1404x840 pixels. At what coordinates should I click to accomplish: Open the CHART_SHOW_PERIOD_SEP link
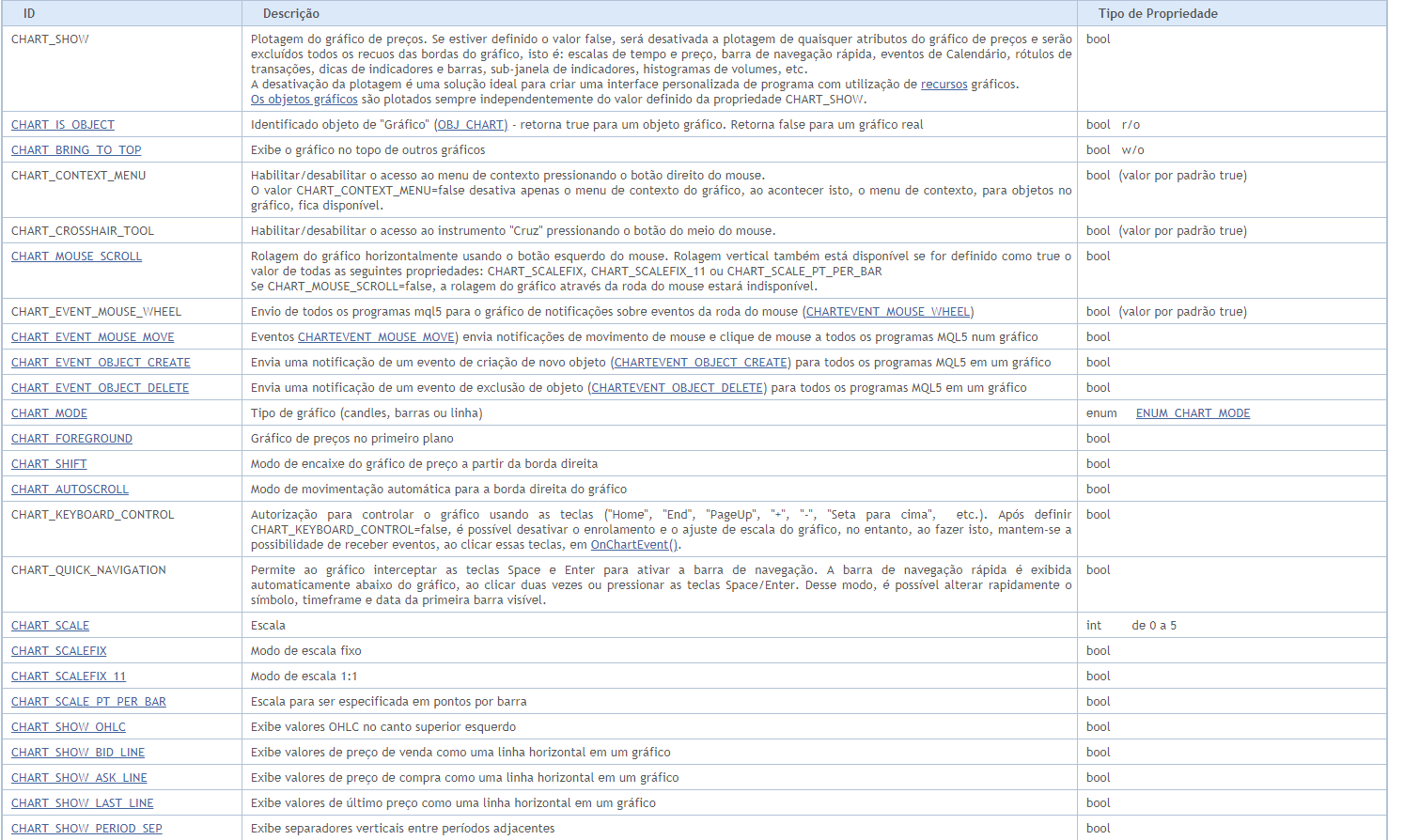pyautogui.click(x=86, y=829)
